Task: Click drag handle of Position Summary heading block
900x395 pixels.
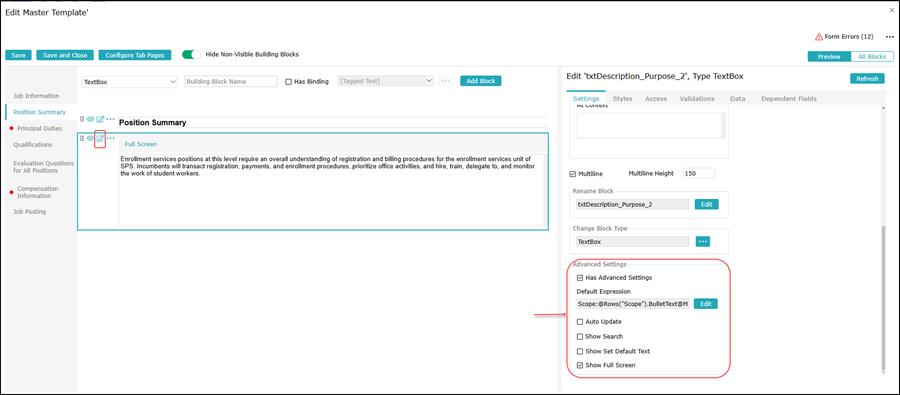Action: [82, 119]
